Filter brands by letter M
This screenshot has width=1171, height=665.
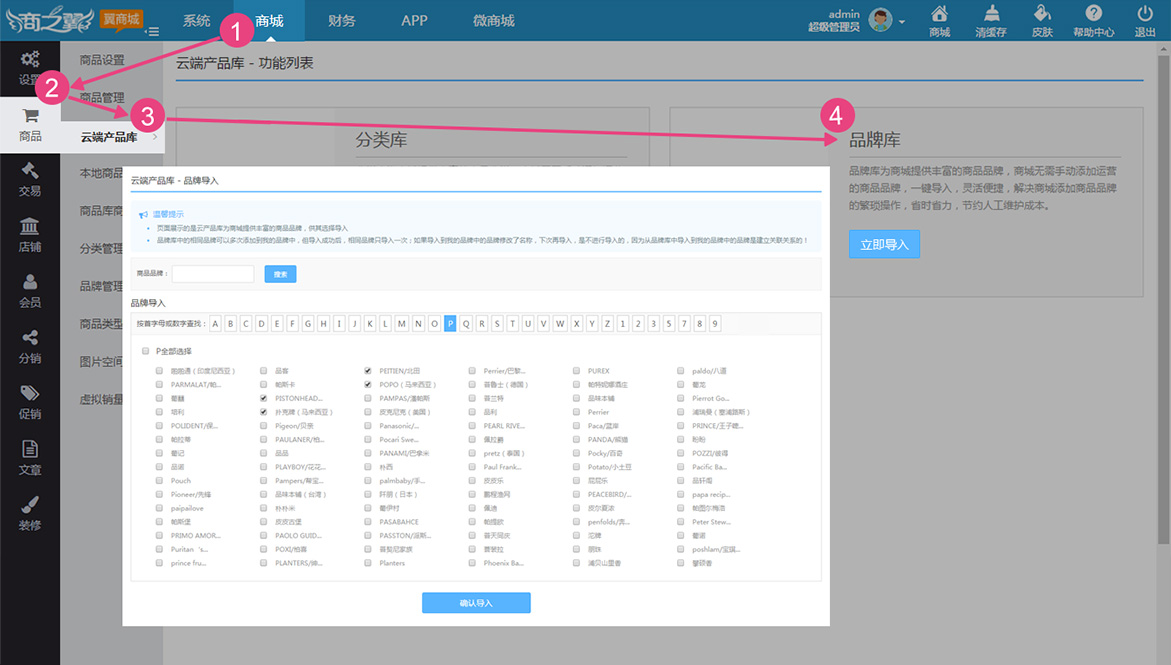coord(402,324)
